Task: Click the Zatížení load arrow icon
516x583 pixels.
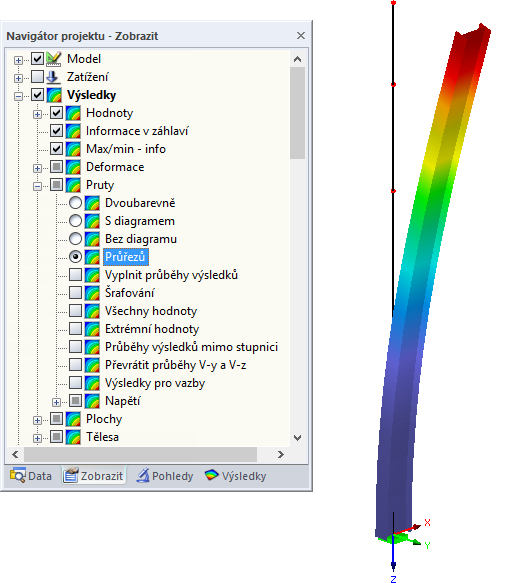Action: (x=53, y=77)
